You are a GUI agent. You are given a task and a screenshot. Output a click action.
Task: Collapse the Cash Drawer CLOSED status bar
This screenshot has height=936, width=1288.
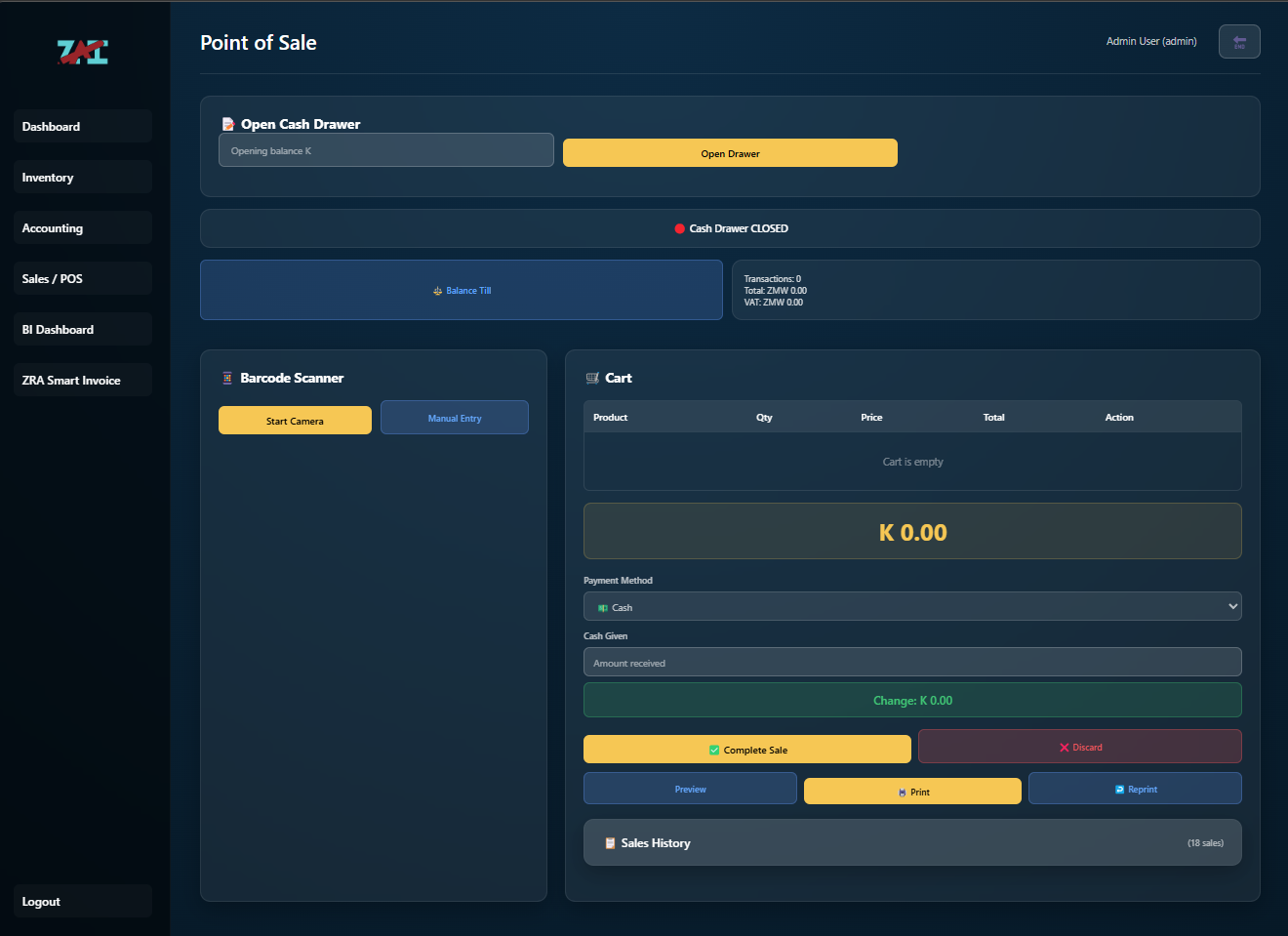pos(730,228)
